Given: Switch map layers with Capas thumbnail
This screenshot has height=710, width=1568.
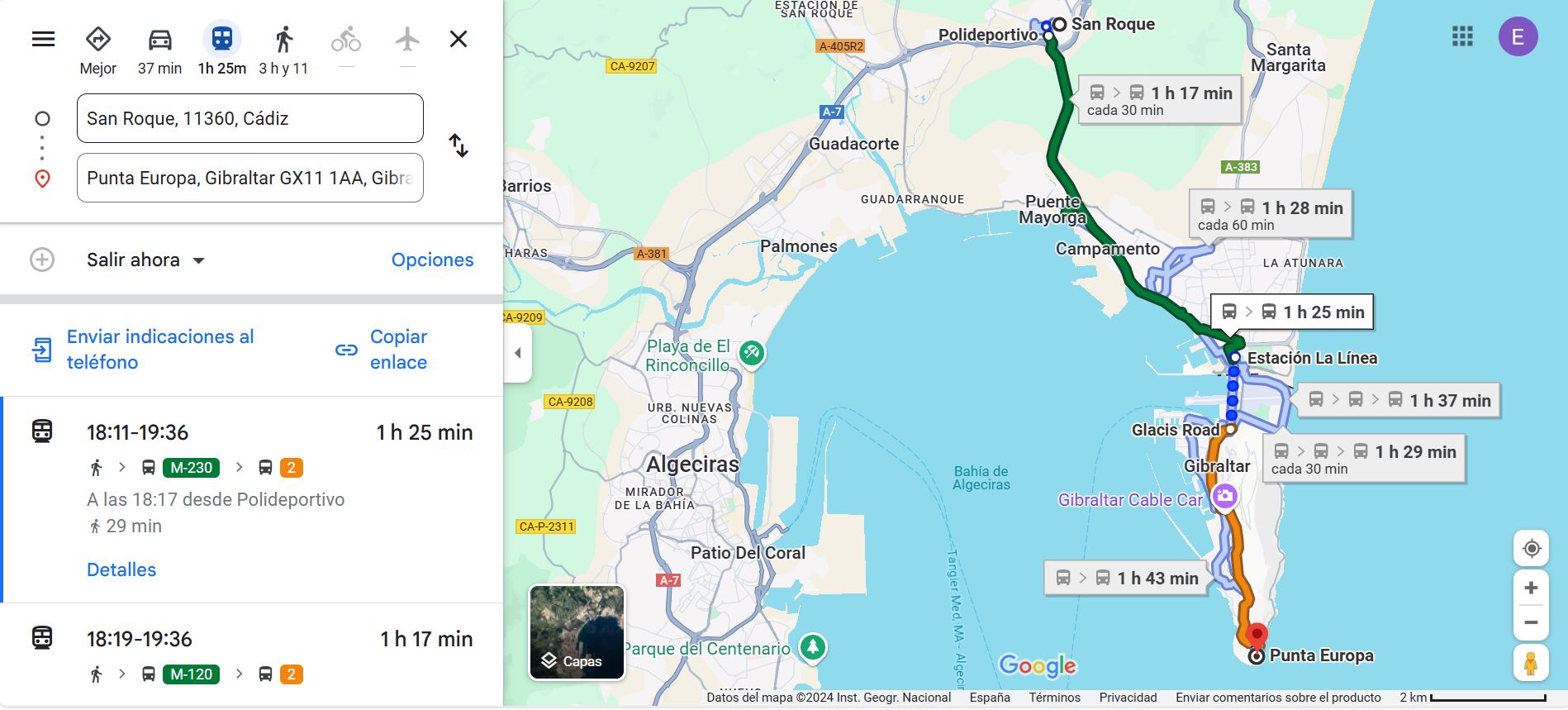Looking at the screenshot, I should (577, 632).
